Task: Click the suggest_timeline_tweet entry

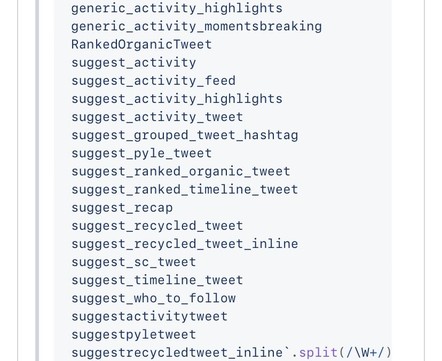Action: [157, 280]
